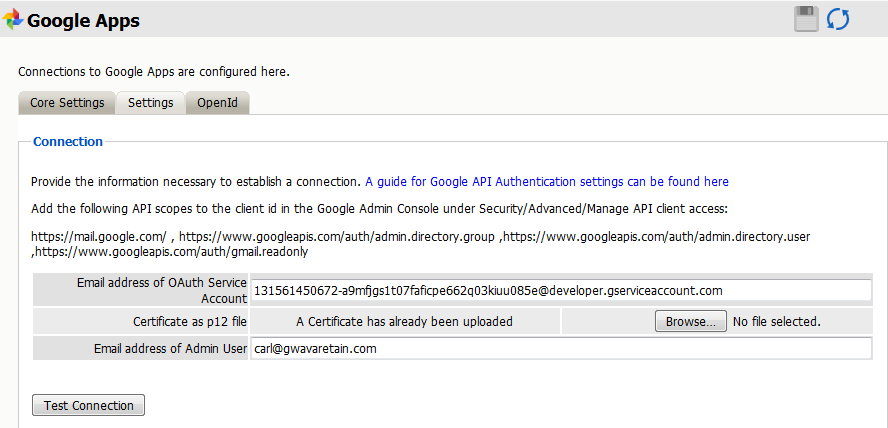Select the Settings tab
Viewport: 888px width, 428px height.
coord(150,103)
